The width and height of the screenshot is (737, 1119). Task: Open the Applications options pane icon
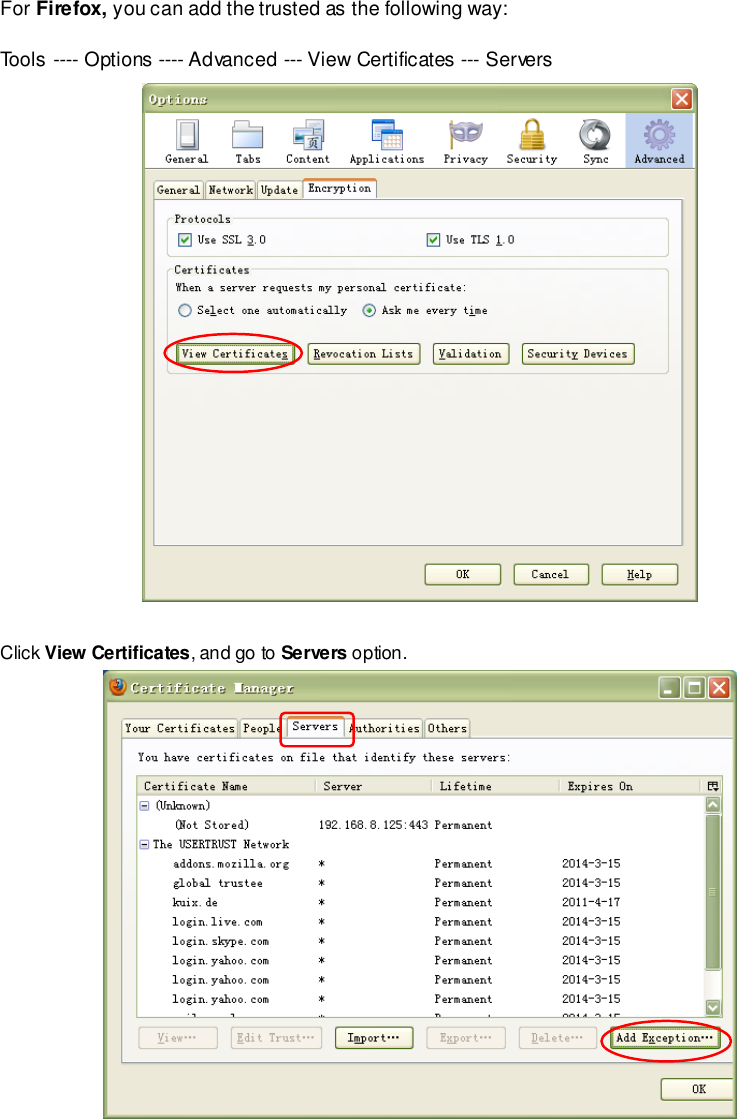[x=387, y=142]
